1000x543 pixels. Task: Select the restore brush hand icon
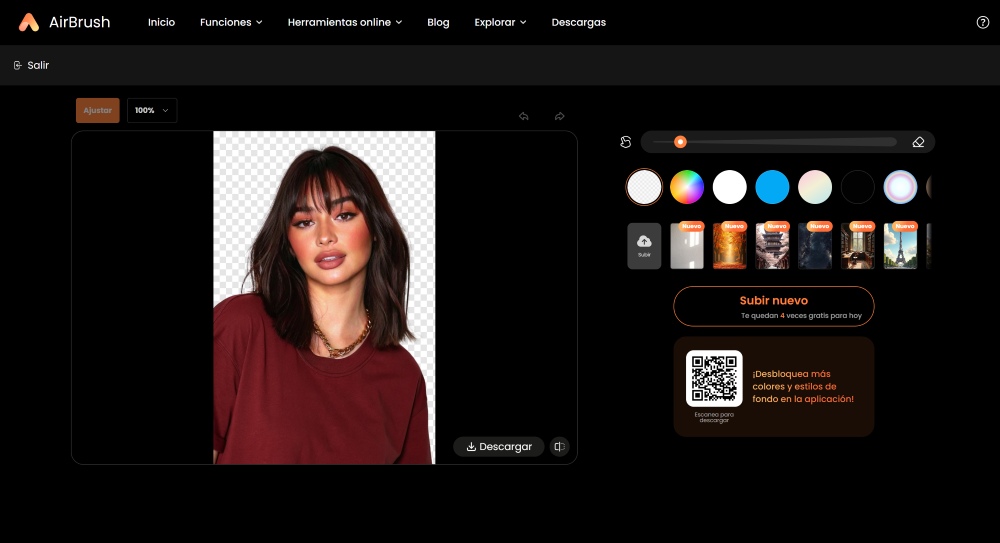[x=626, y=142]
